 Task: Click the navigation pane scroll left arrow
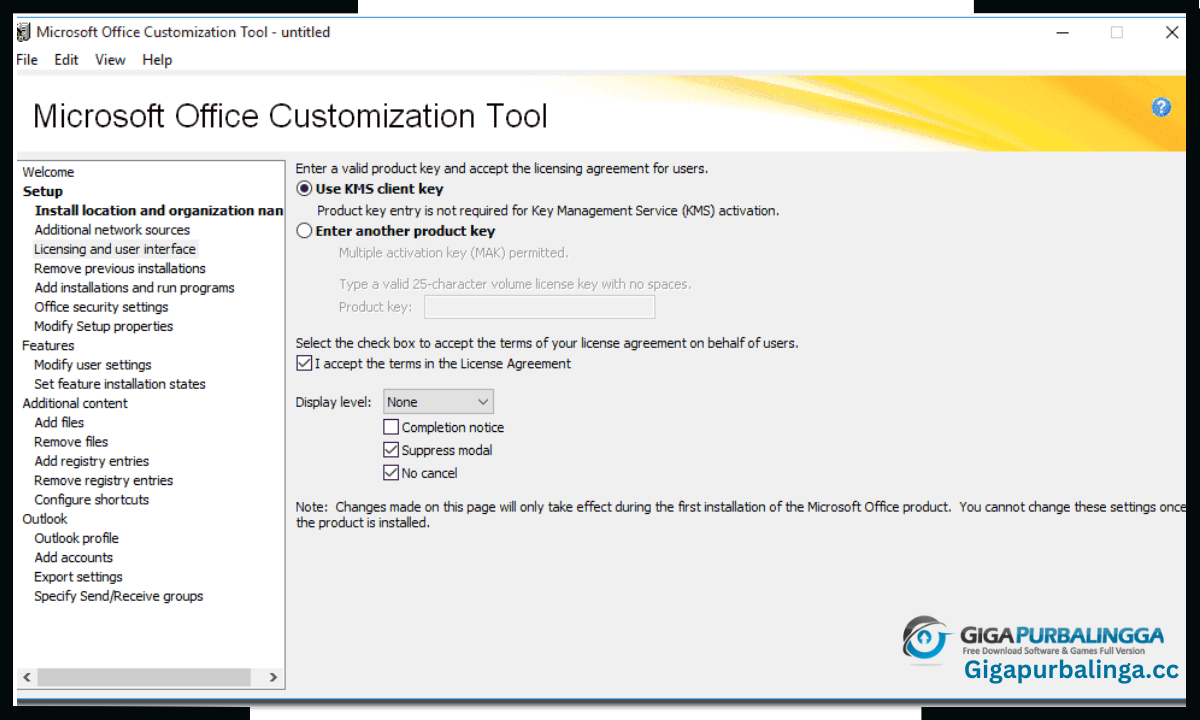point(27,677)
